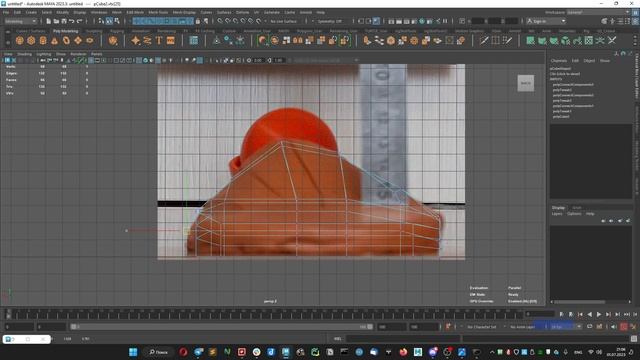Click the first green UV shelf icon
Image resolution: width=640 pixels, height=360 pixels.
coord(530,40)
